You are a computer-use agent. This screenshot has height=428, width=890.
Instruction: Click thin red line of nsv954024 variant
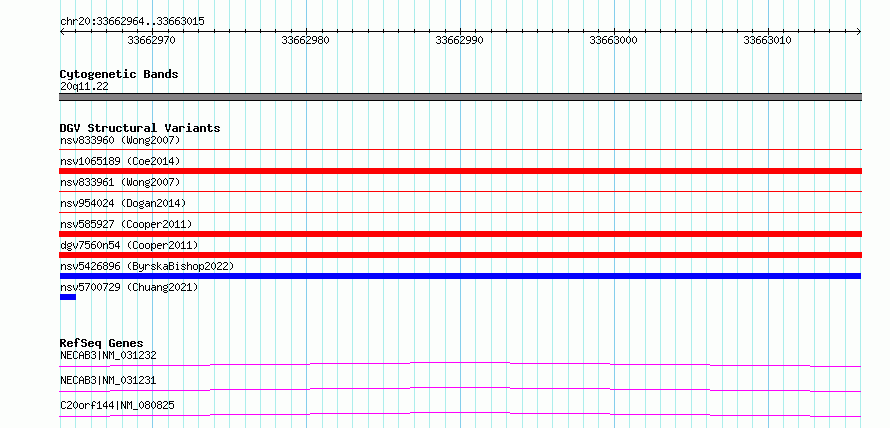click(460, 213)
